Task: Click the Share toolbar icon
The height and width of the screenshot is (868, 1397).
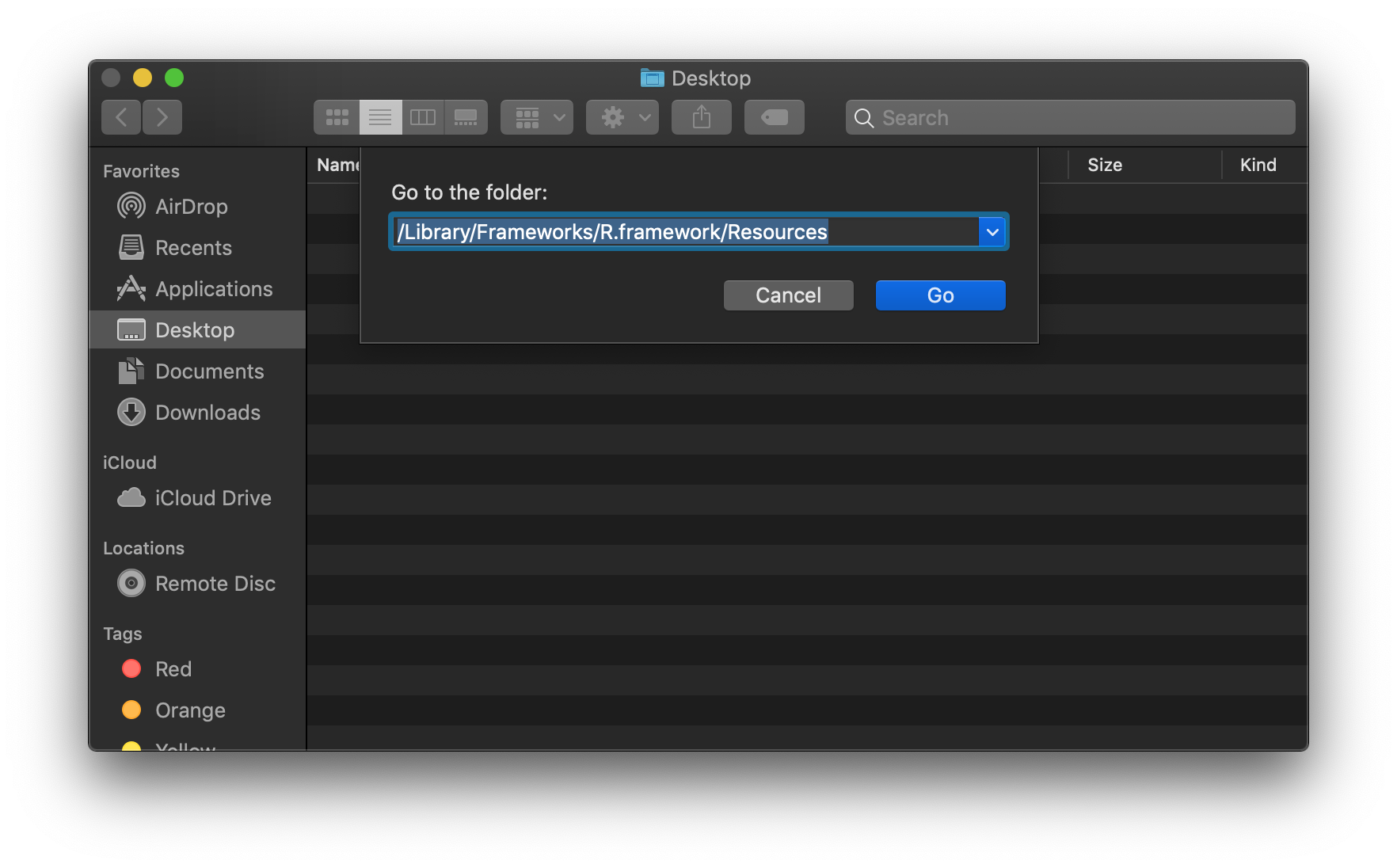Action: pyautogui.click(x=702, y=117)
